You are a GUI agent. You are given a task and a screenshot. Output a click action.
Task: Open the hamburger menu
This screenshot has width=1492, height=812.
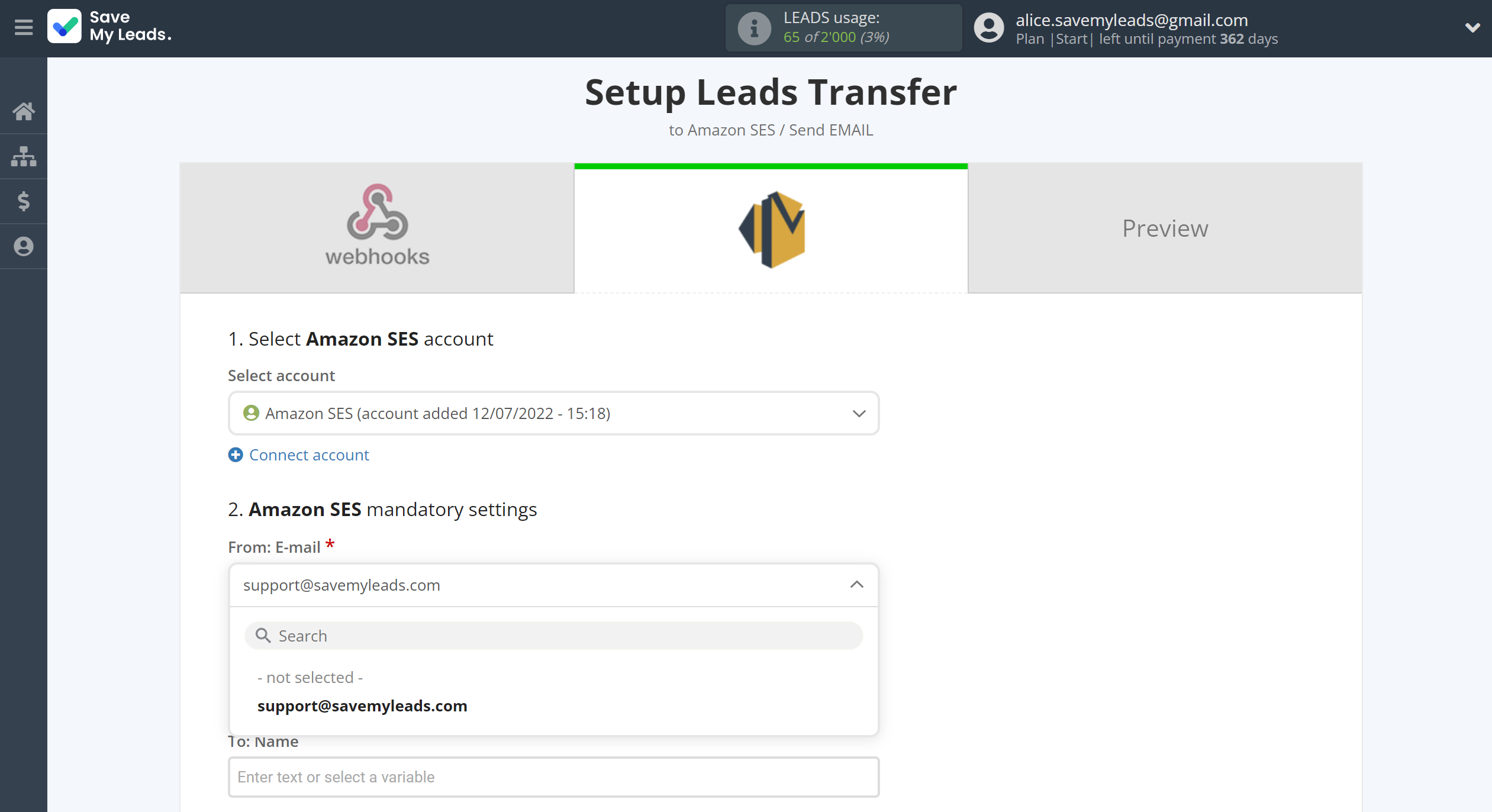point(24,27)
